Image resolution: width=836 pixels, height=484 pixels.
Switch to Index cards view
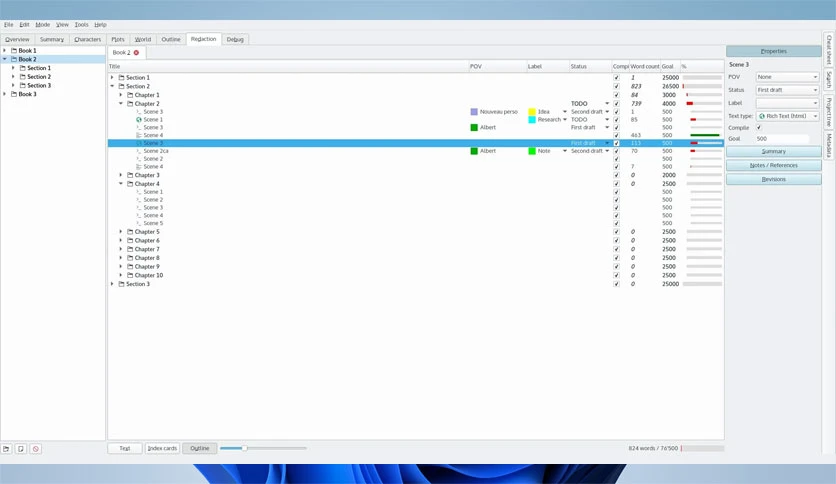(162, 448)
